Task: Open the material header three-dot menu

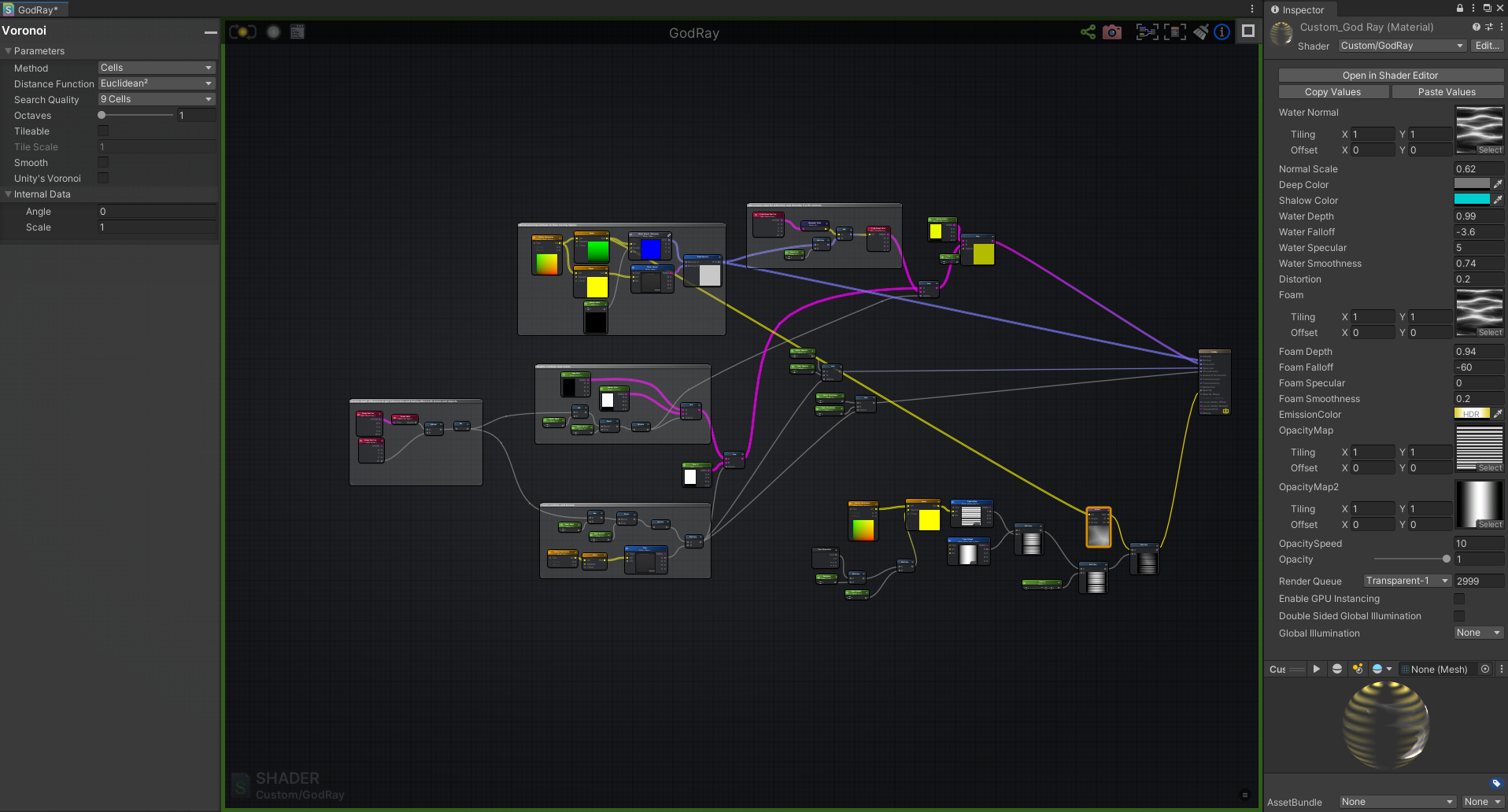Action: point(1501,27)
